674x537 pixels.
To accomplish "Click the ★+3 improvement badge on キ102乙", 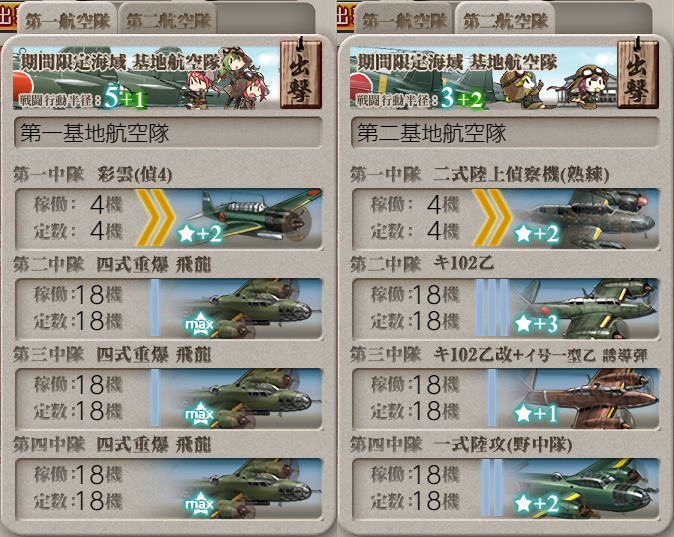I will pyautogui.click(x=536, y=324).
